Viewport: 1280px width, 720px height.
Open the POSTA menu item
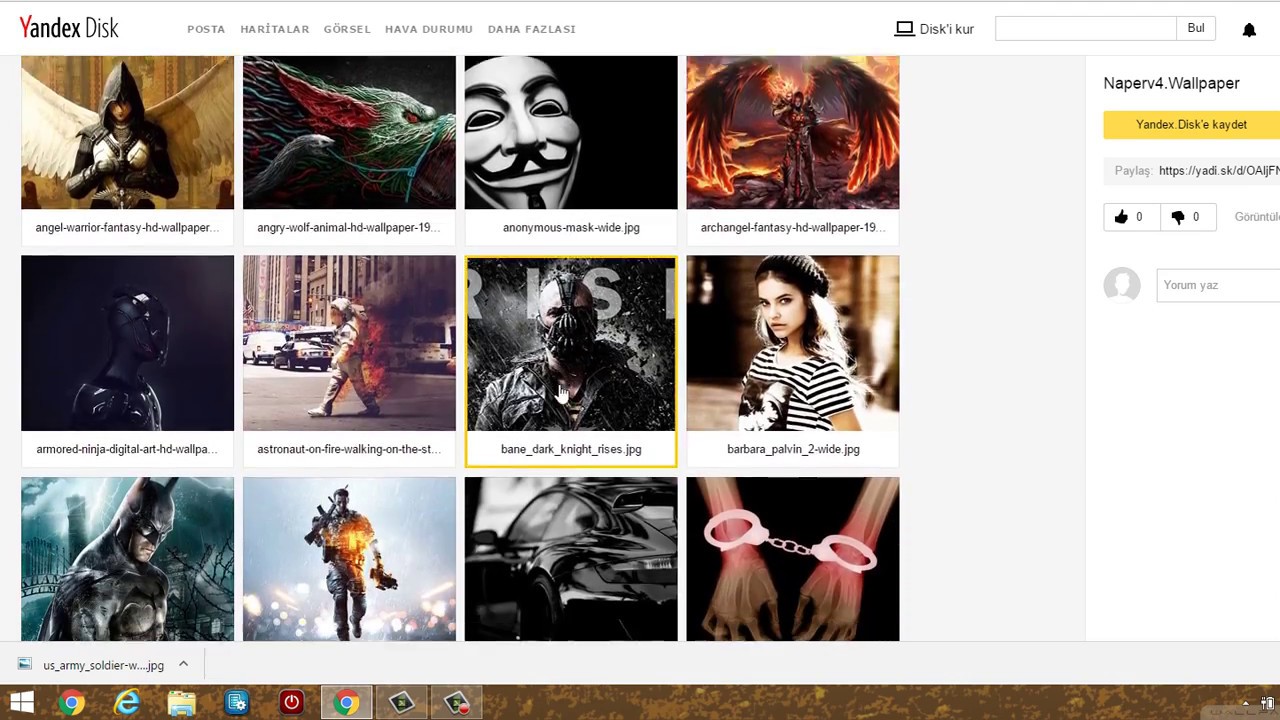(206, 29)
